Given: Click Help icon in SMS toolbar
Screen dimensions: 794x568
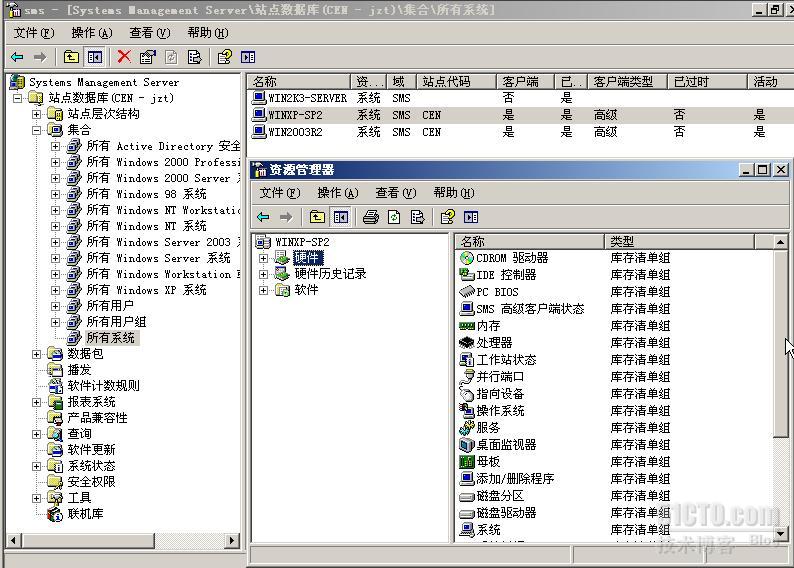Looking at the screenshot, I should coord(224,57).
